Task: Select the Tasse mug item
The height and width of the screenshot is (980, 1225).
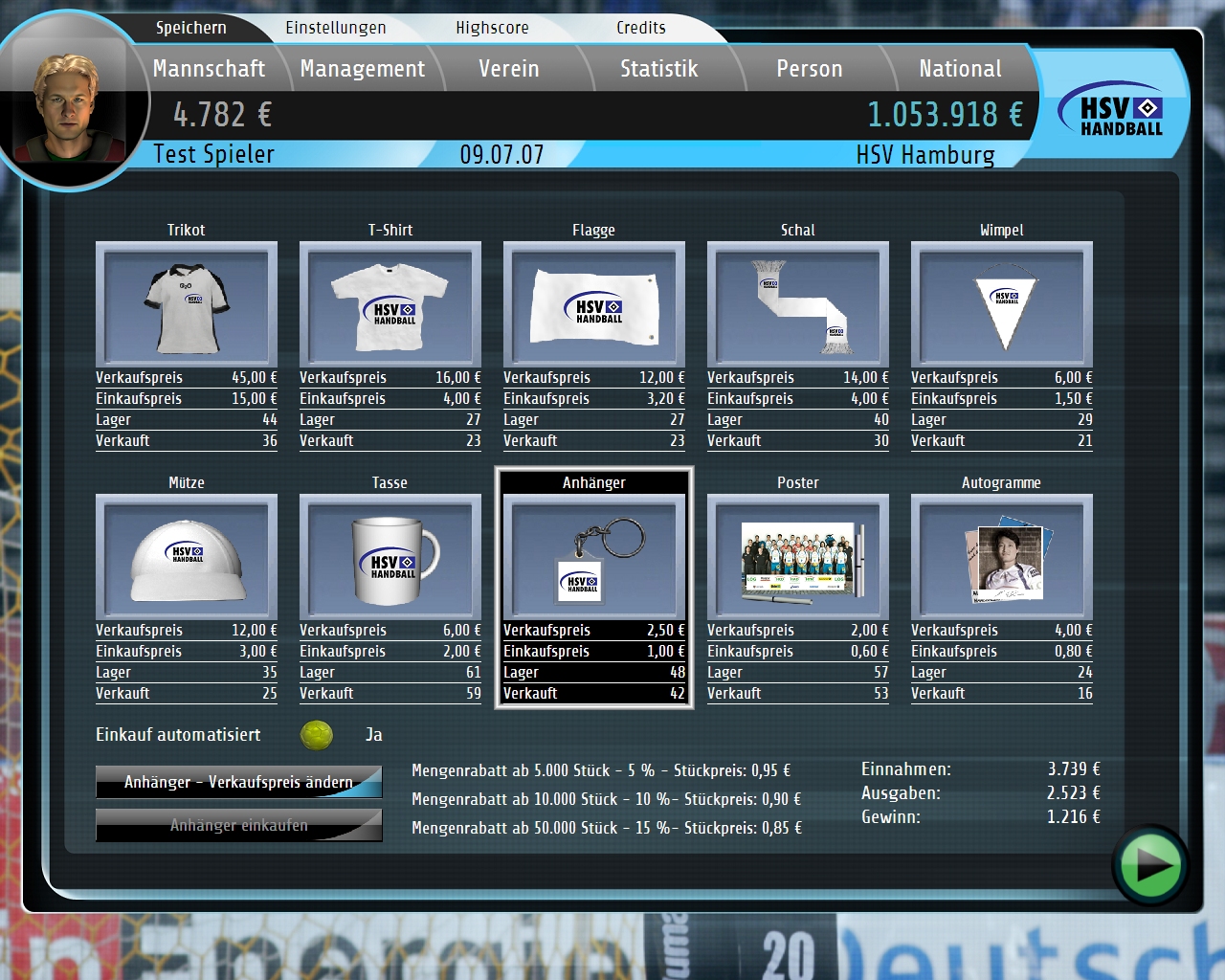Action: tap(390, 556)
